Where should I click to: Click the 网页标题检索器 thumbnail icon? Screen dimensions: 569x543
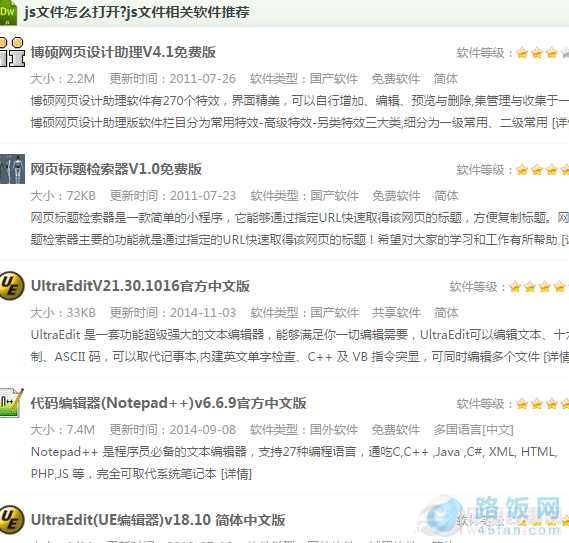[12, 169]
